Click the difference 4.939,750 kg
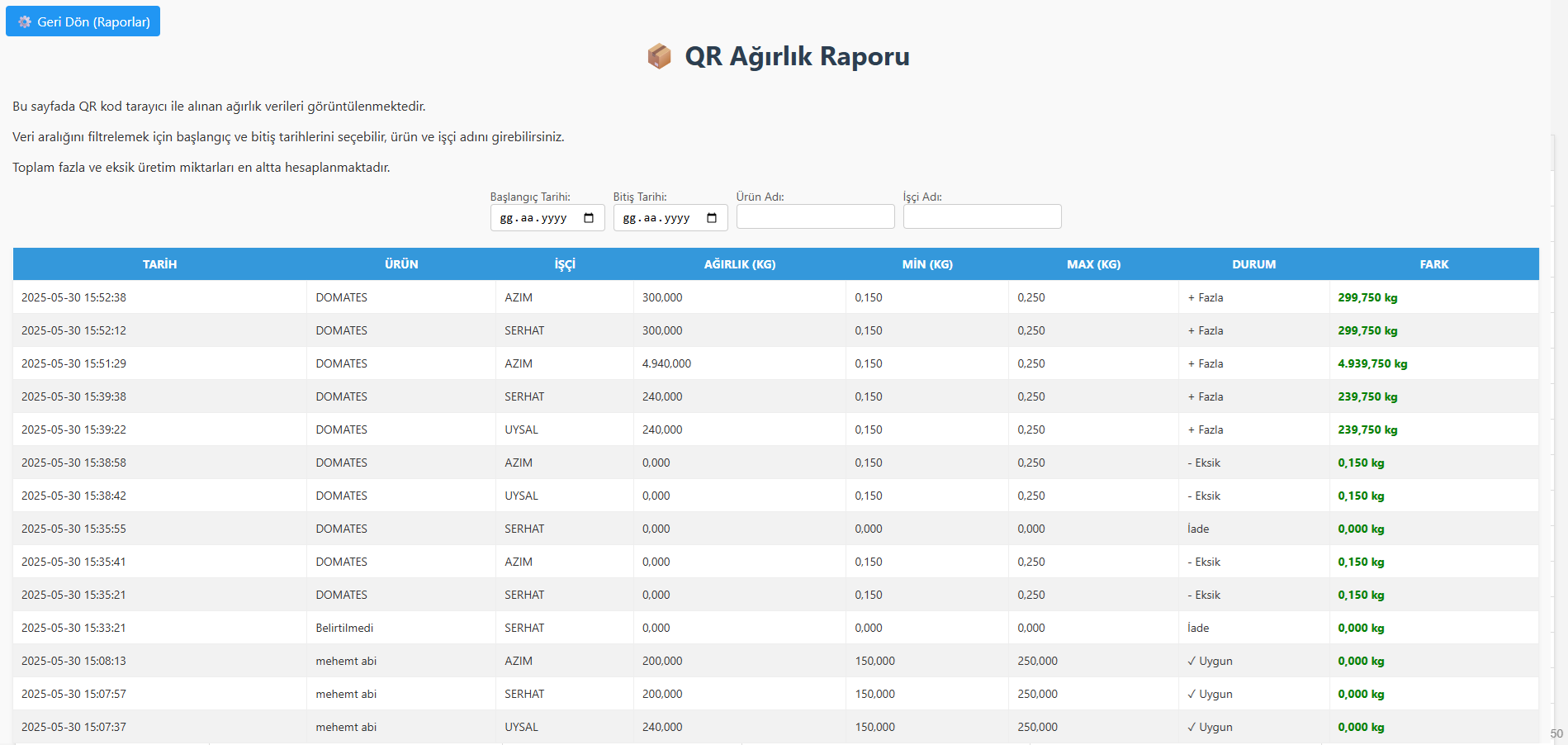Image resolution: width=1568 pixels, height=745 pixels. click(x=1372, y=363)
